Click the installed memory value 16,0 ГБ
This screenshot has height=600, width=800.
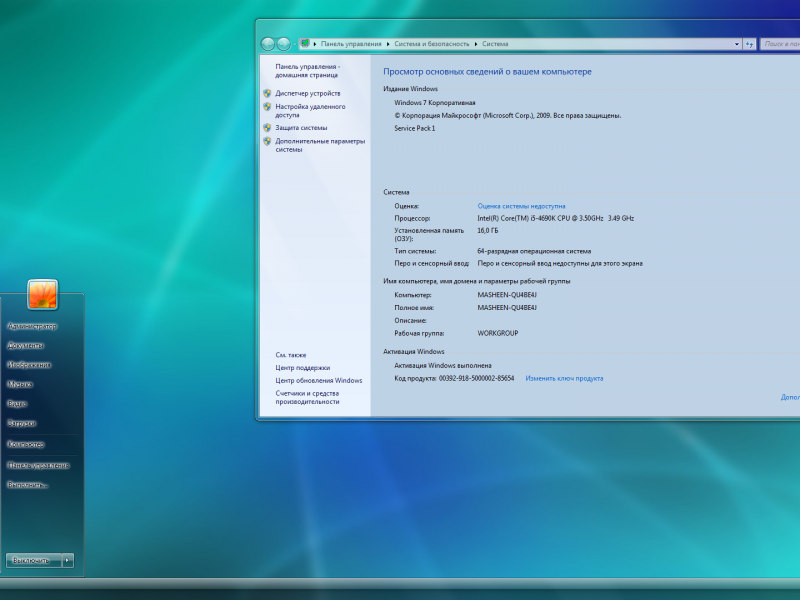pos(488,231)
